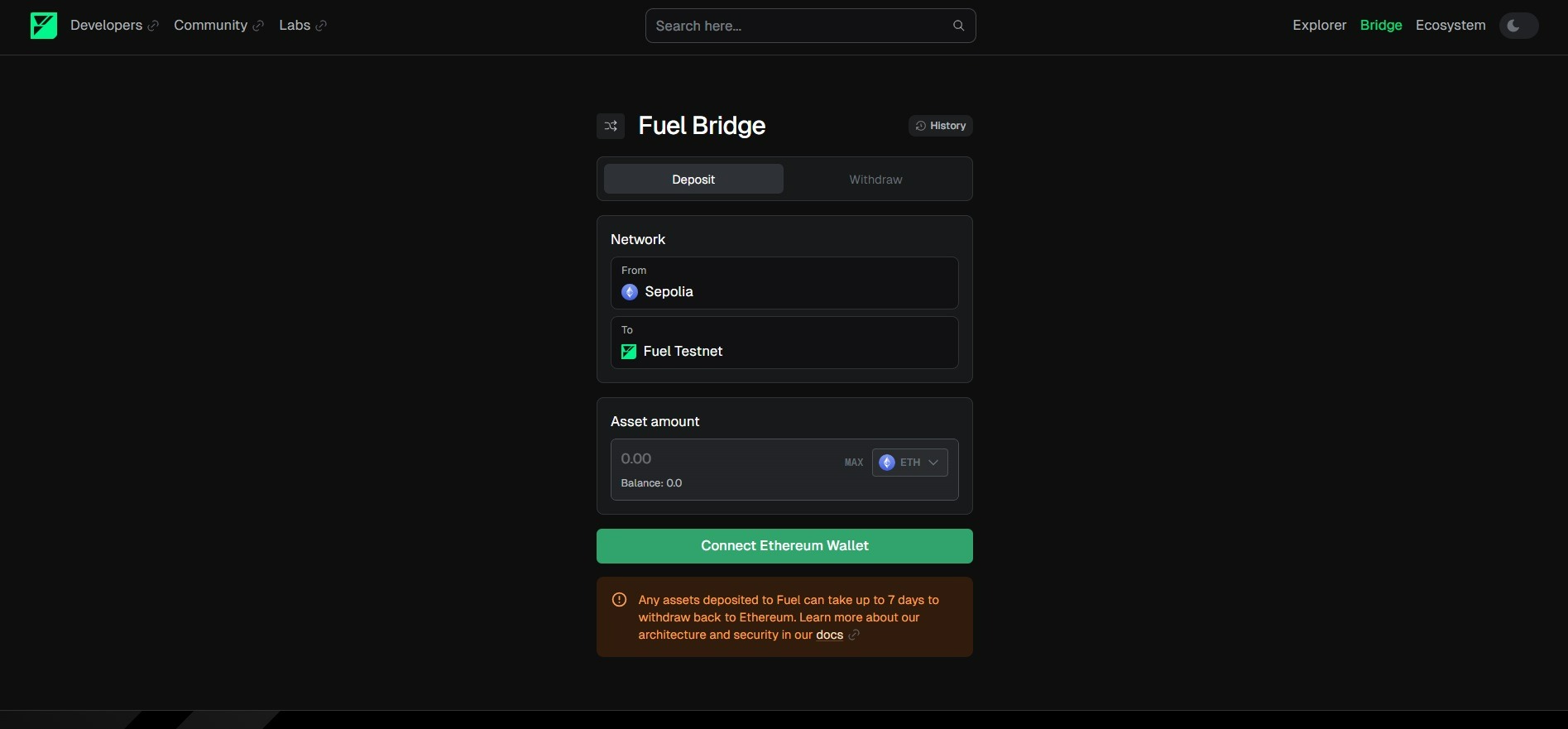Image resolution: width=1568 pixels, height=729 pixels.
Task: Open the Developers navigation menu
Action: click(106, 26)
